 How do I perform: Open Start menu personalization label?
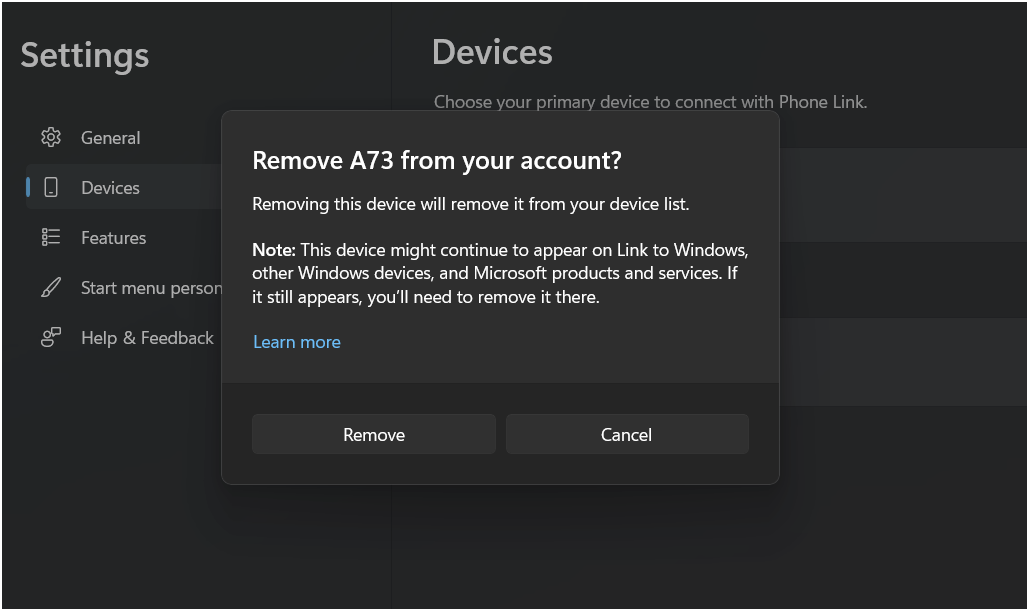tap(152, 287)
